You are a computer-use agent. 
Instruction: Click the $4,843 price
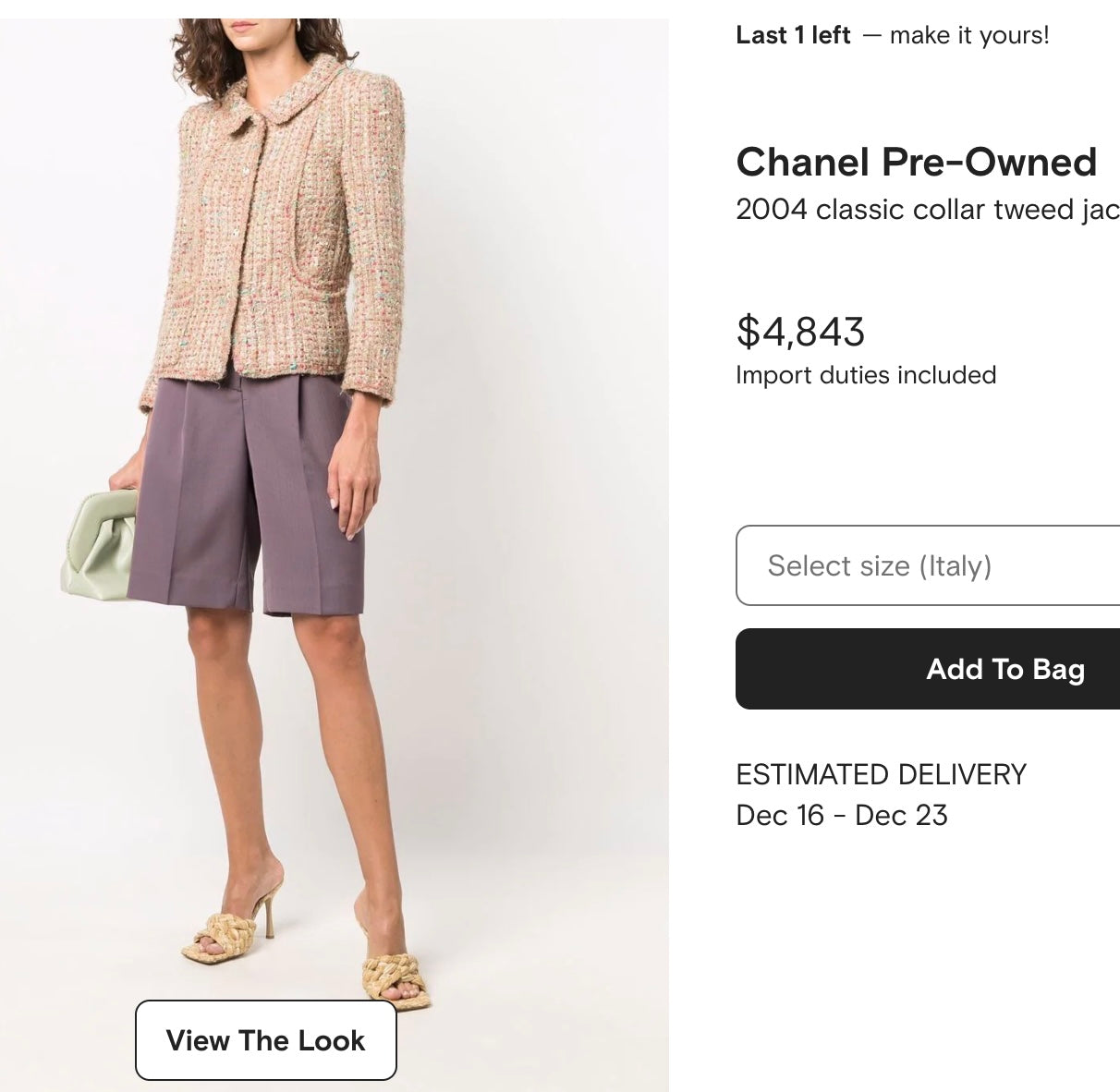800,331
